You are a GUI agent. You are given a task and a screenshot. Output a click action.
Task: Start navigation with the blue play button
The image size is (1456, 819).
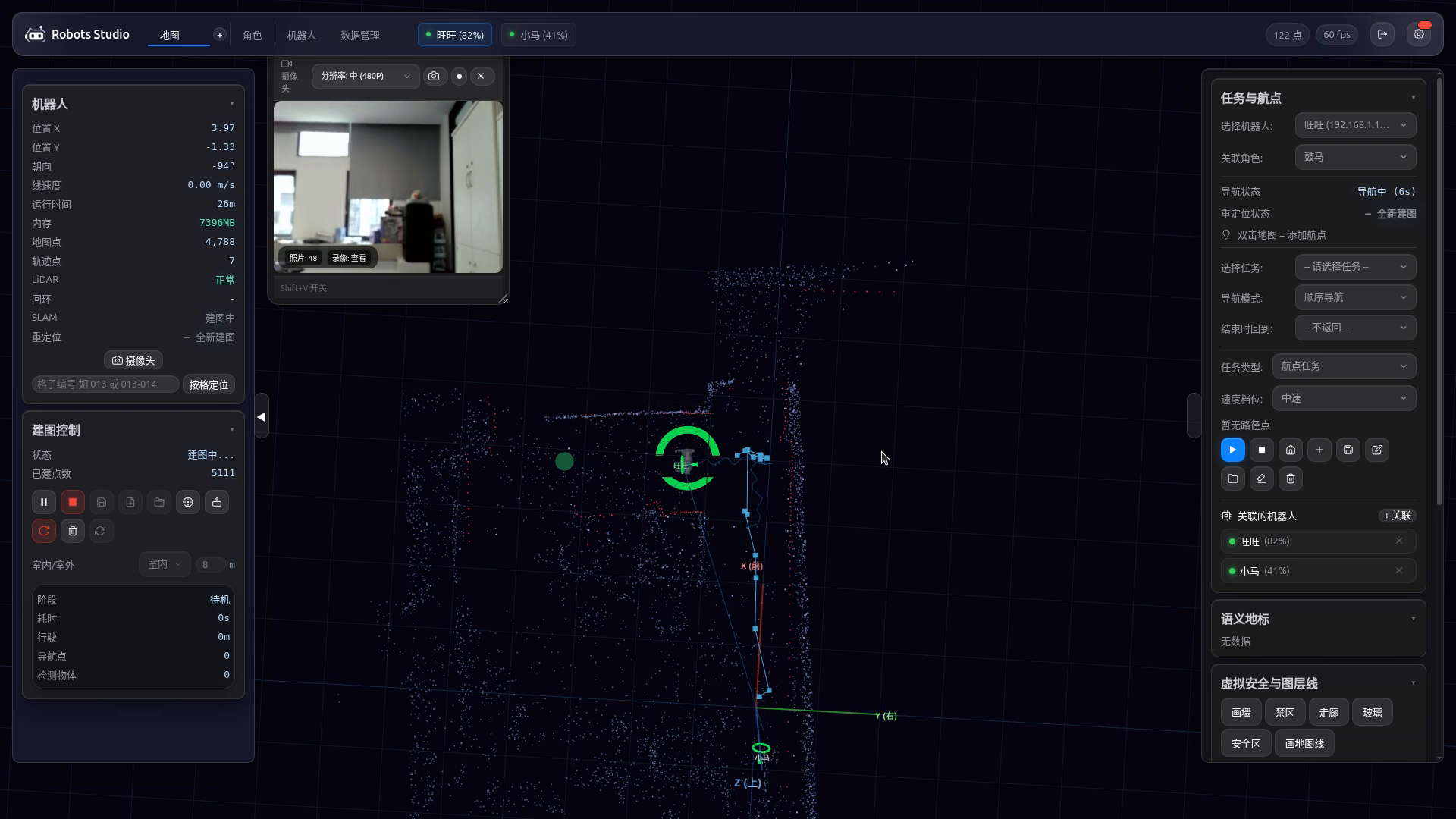tap(1233, 450)
